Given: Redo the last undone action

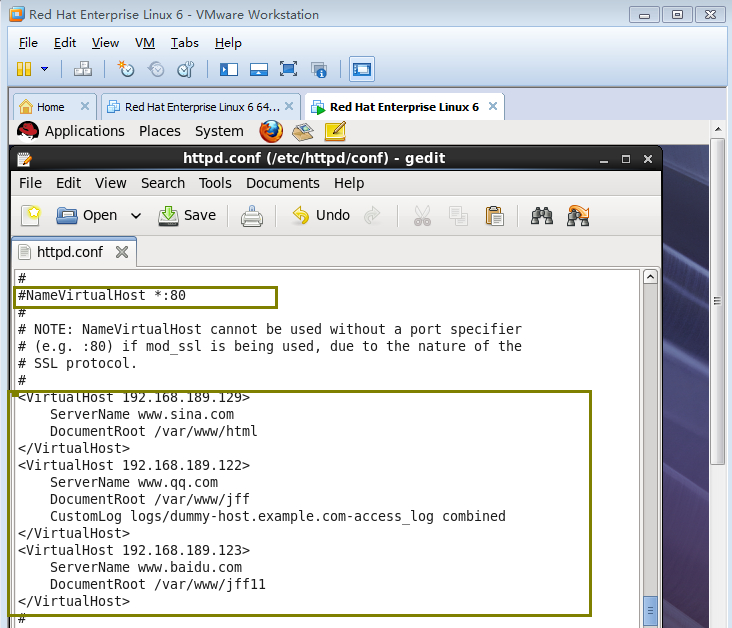Looking at the screenshot, I should click(x=372, y=216).
